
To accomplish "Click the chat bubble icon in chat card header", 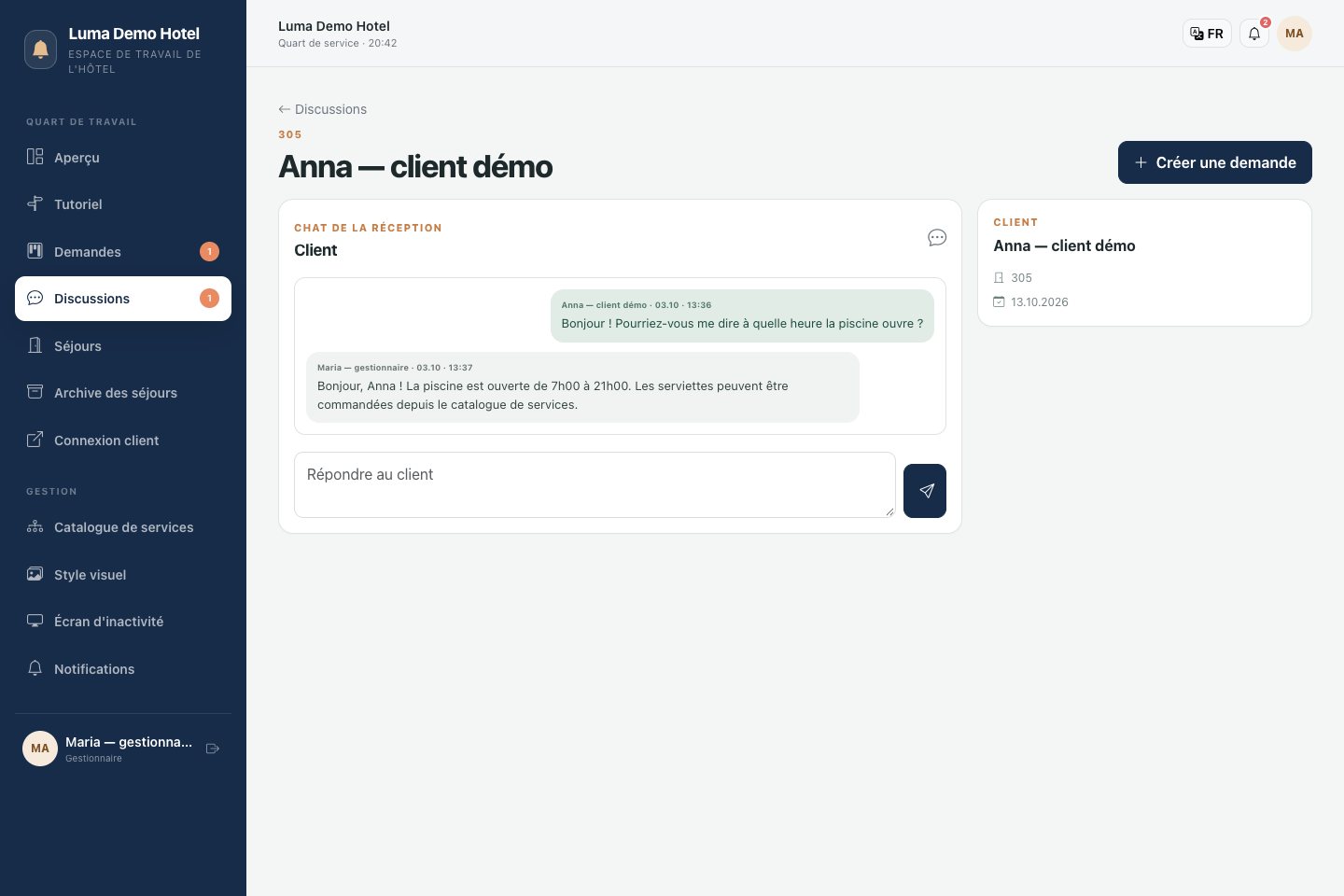I will coord(937,238).
